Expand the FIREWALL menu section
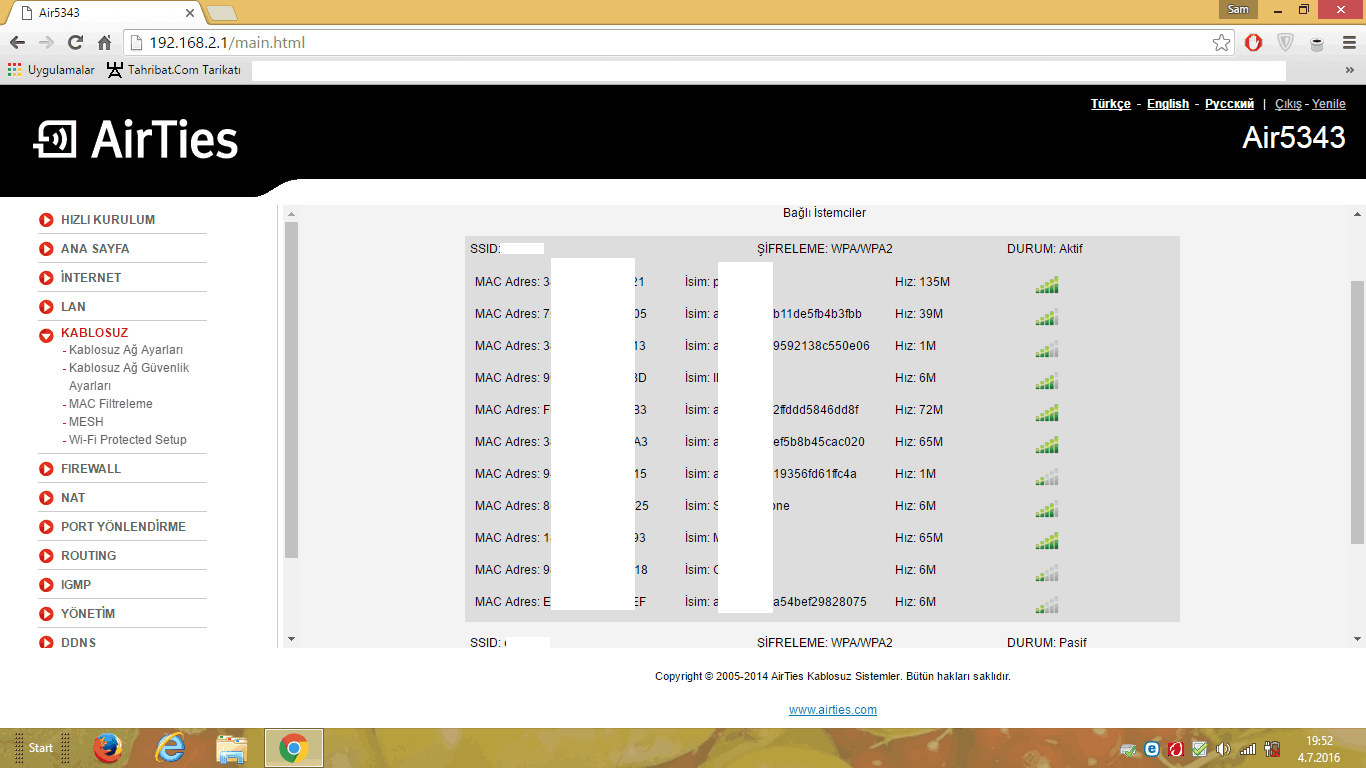This screenshot has height=768, width=1366. click(x=90, y=469)
